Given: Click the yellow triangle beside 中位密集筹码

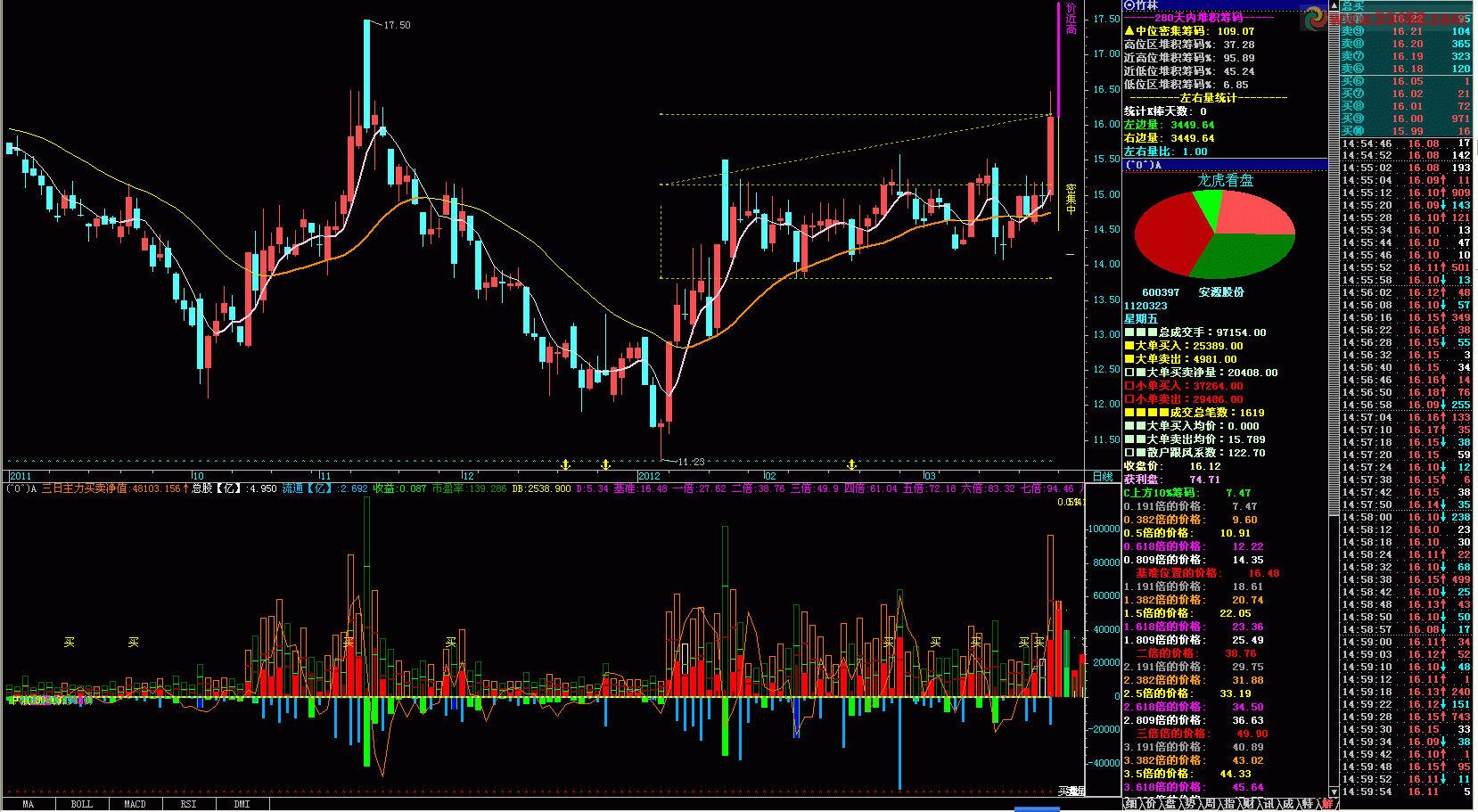Looking at the screenshot, I should tap(1129, 31).
